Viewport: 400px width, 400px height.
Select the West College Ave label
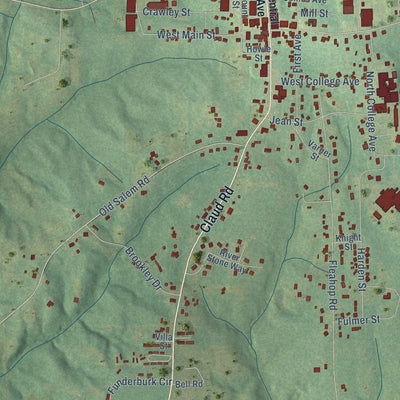click(x=320, y=81)
